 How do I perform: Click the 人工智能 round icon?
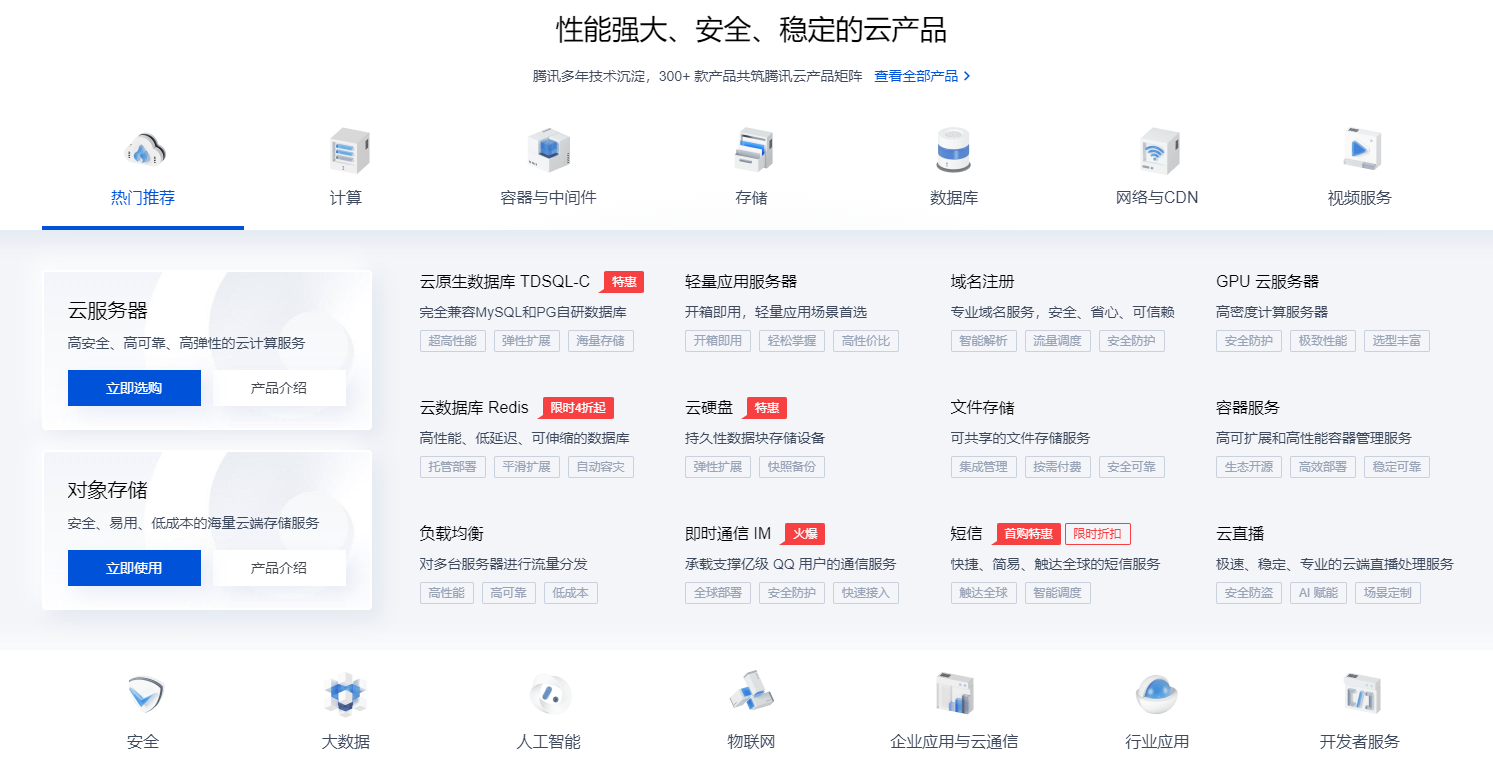[550, 694]
